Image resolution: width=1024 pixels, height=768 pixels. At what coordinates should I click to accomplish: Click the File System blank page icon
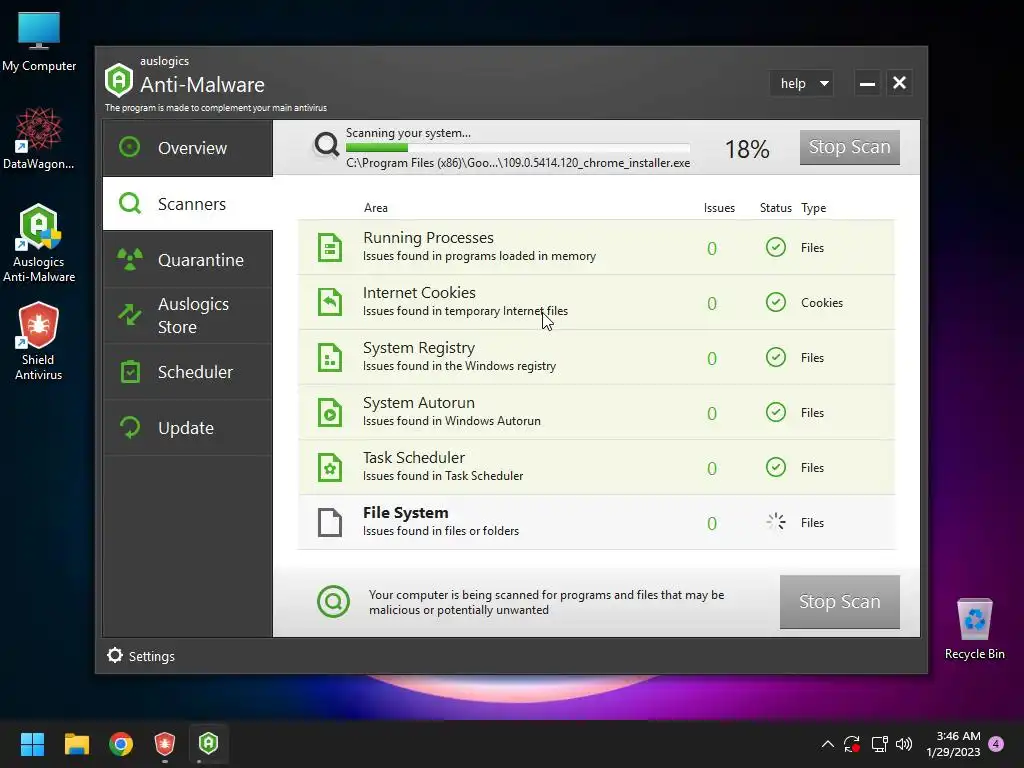point(330,522)
